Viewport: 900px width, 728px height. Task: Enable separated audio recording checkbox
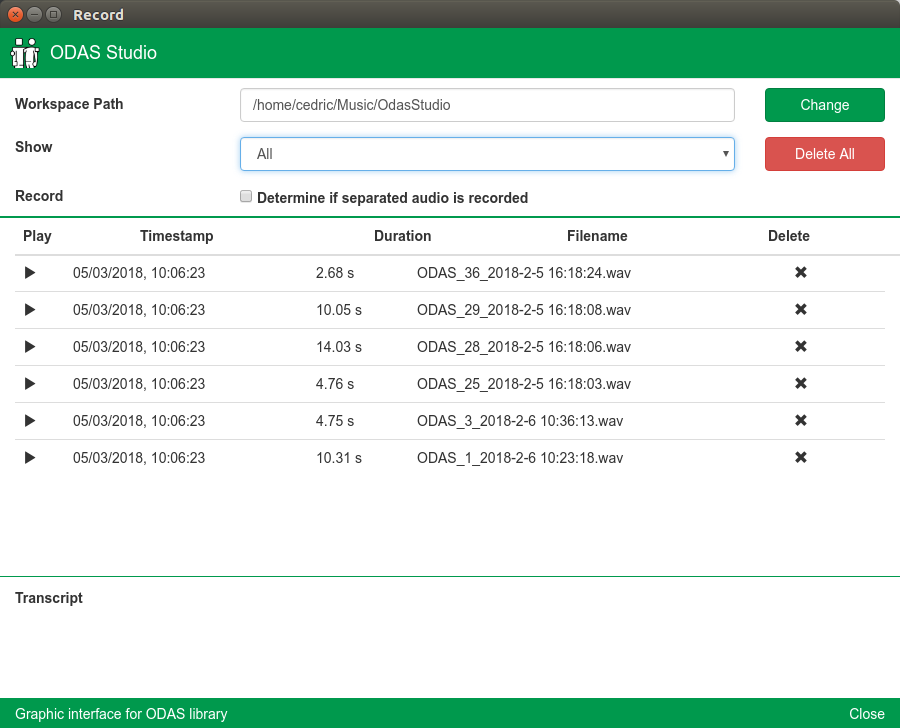(246, 196)
